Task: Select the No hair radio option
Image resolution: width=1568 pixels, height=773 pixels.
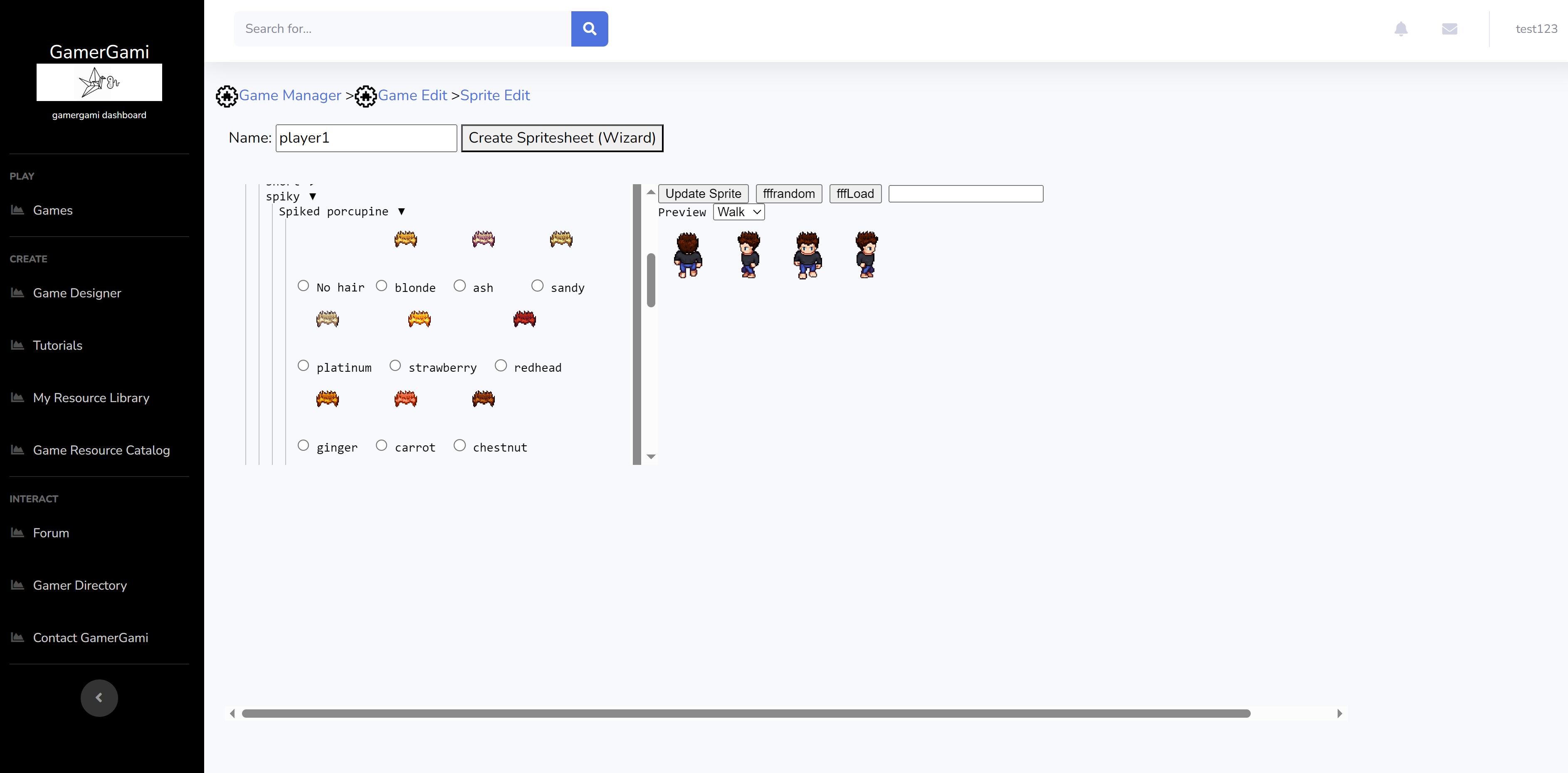Action: 303,286
